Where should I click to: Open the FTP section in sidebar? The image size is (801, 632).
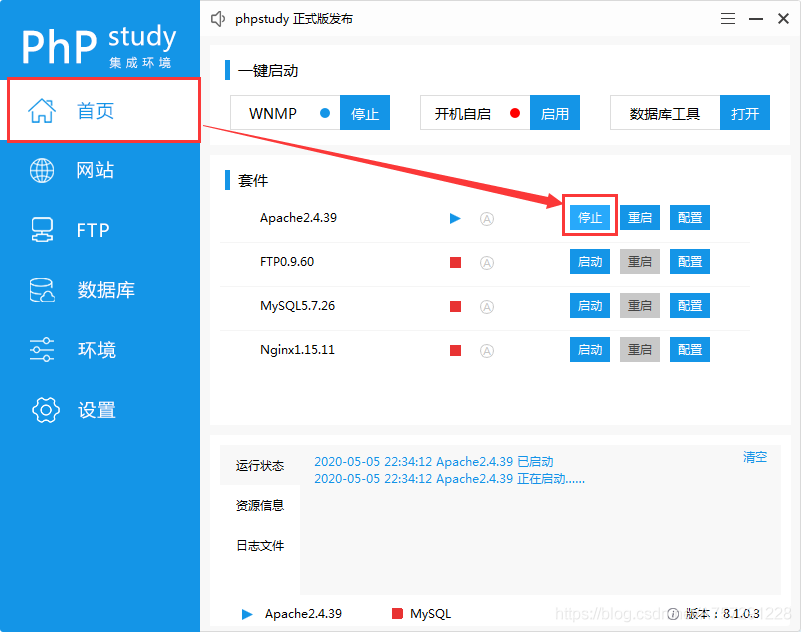pyautogui.click(x=93, y=230)
